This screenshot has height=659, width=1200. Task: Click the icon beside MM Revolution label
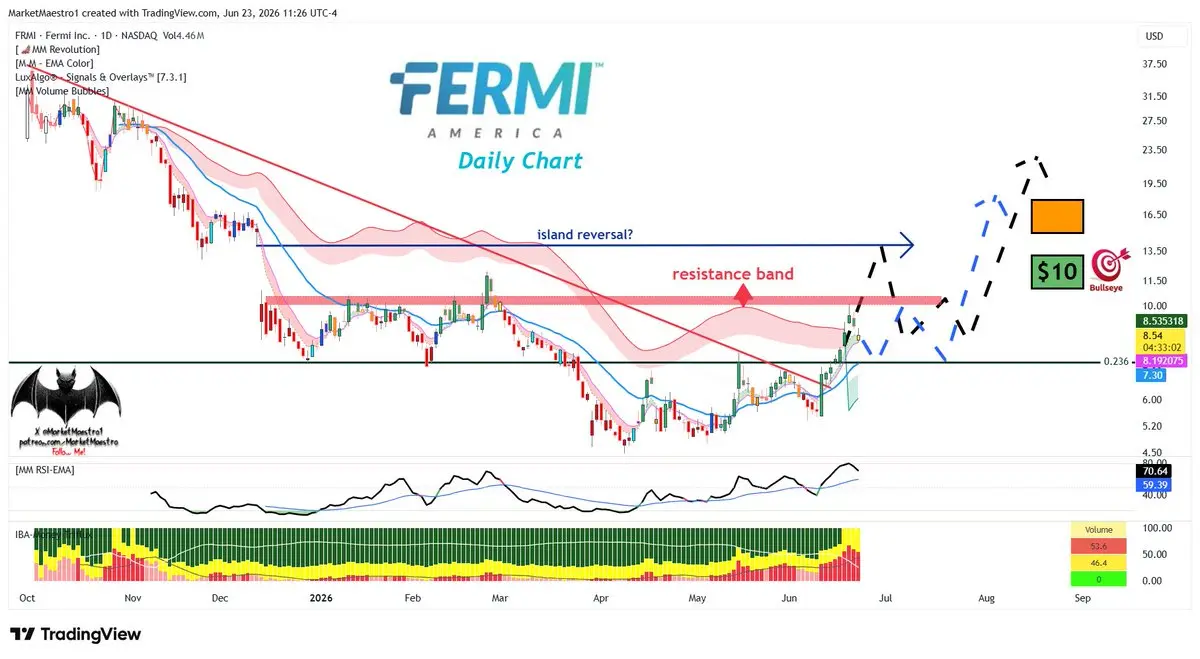tap(25, 49)
